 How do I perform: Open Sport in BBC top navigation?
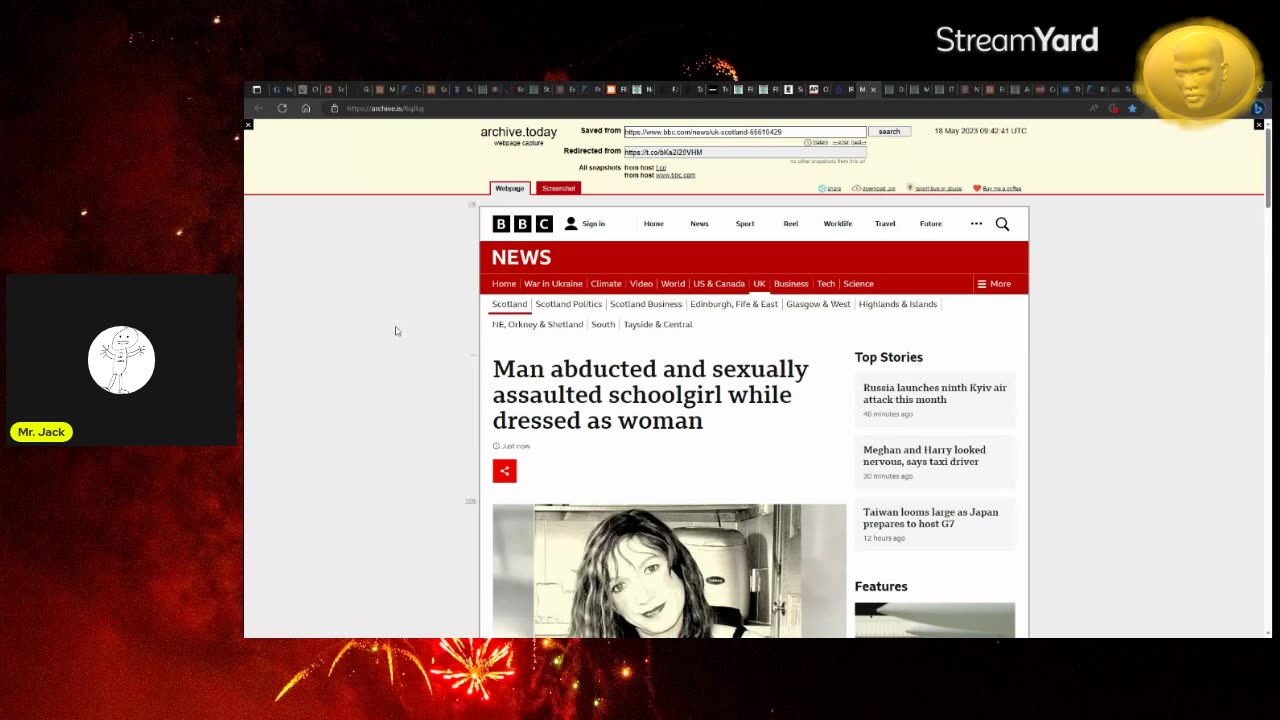pyautogui.click(x=745, y=224)
